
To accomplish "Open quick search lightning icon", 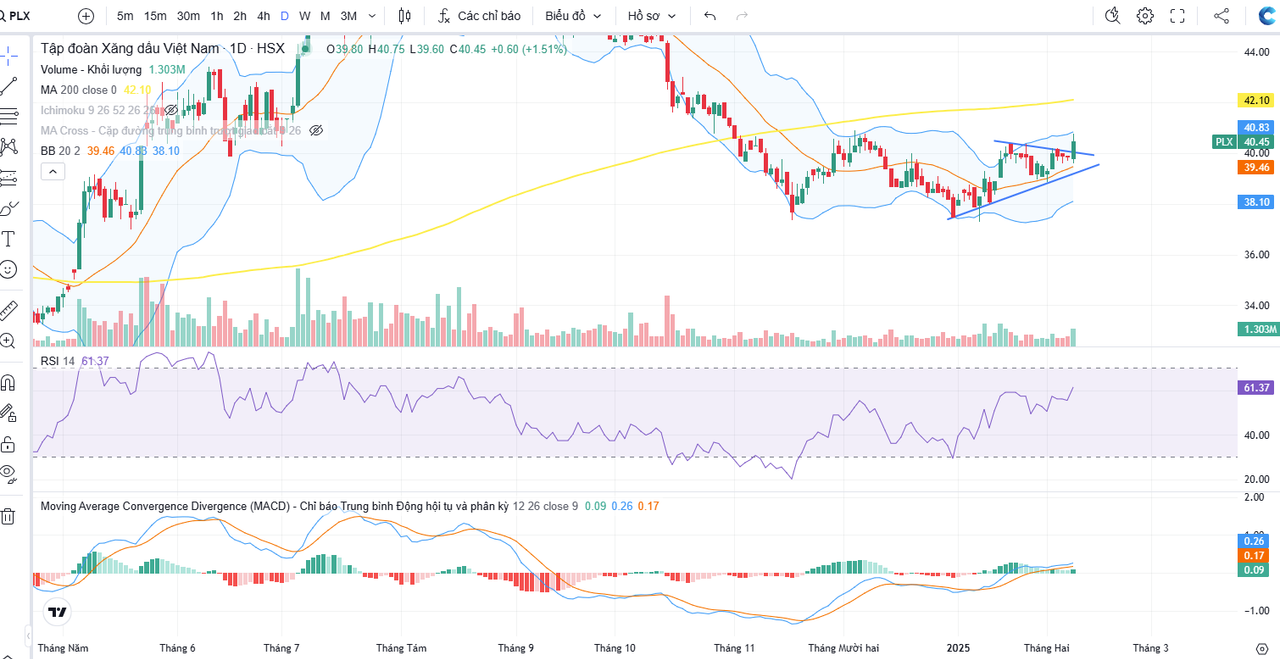I will [x=1113, y=16].
